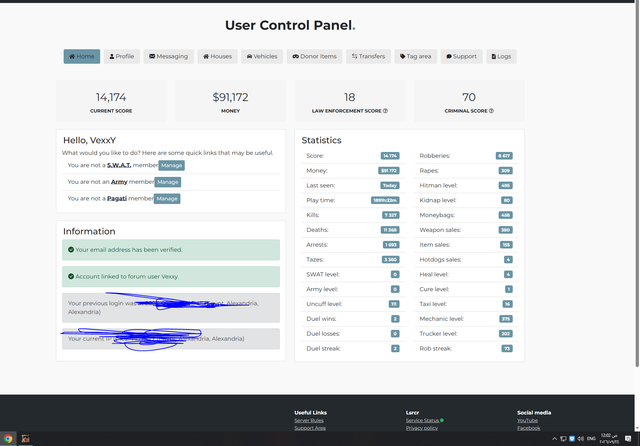This screenshot has width=640, height=446.
Task: Follow the S.W.A.T. link
Action: [x=119, y=165]
